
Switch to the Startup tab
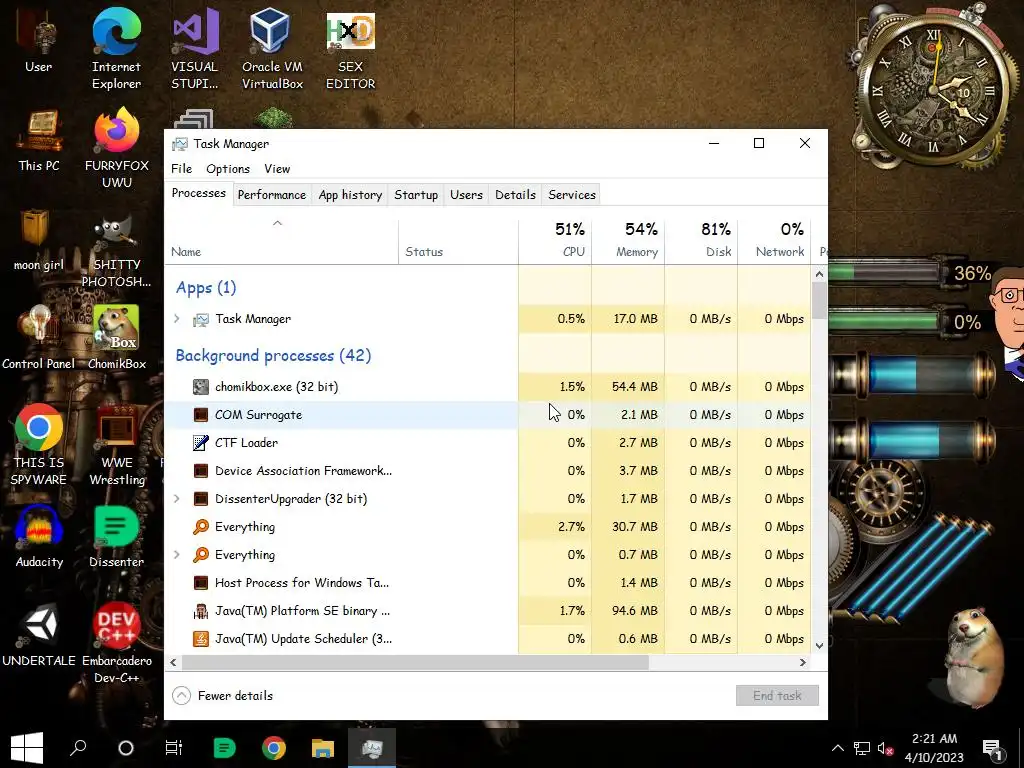(x=416, y=195)
